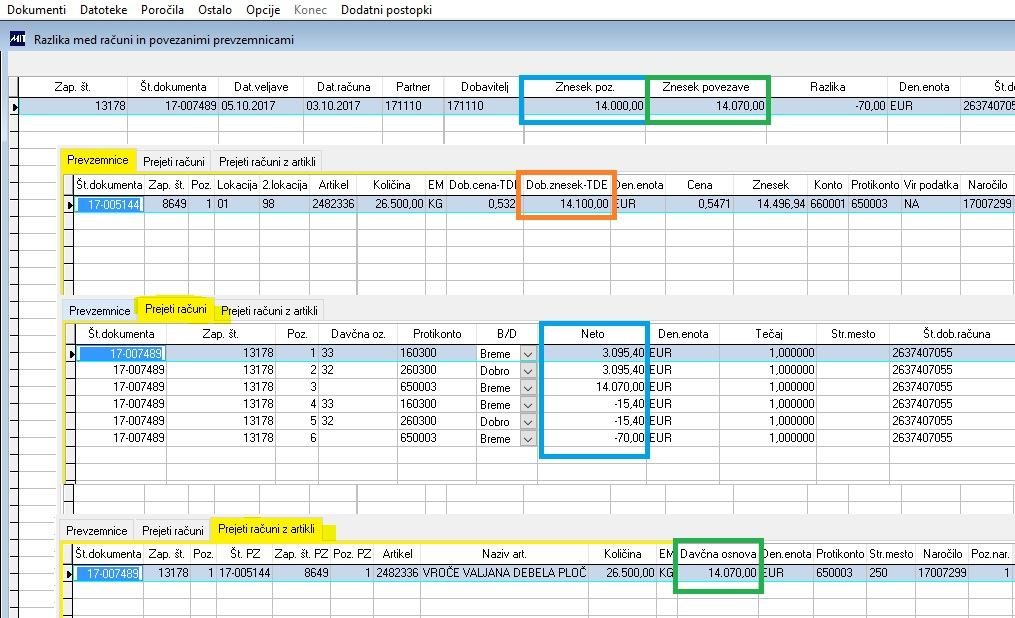Open the Dodatni postopki menu

386,10
